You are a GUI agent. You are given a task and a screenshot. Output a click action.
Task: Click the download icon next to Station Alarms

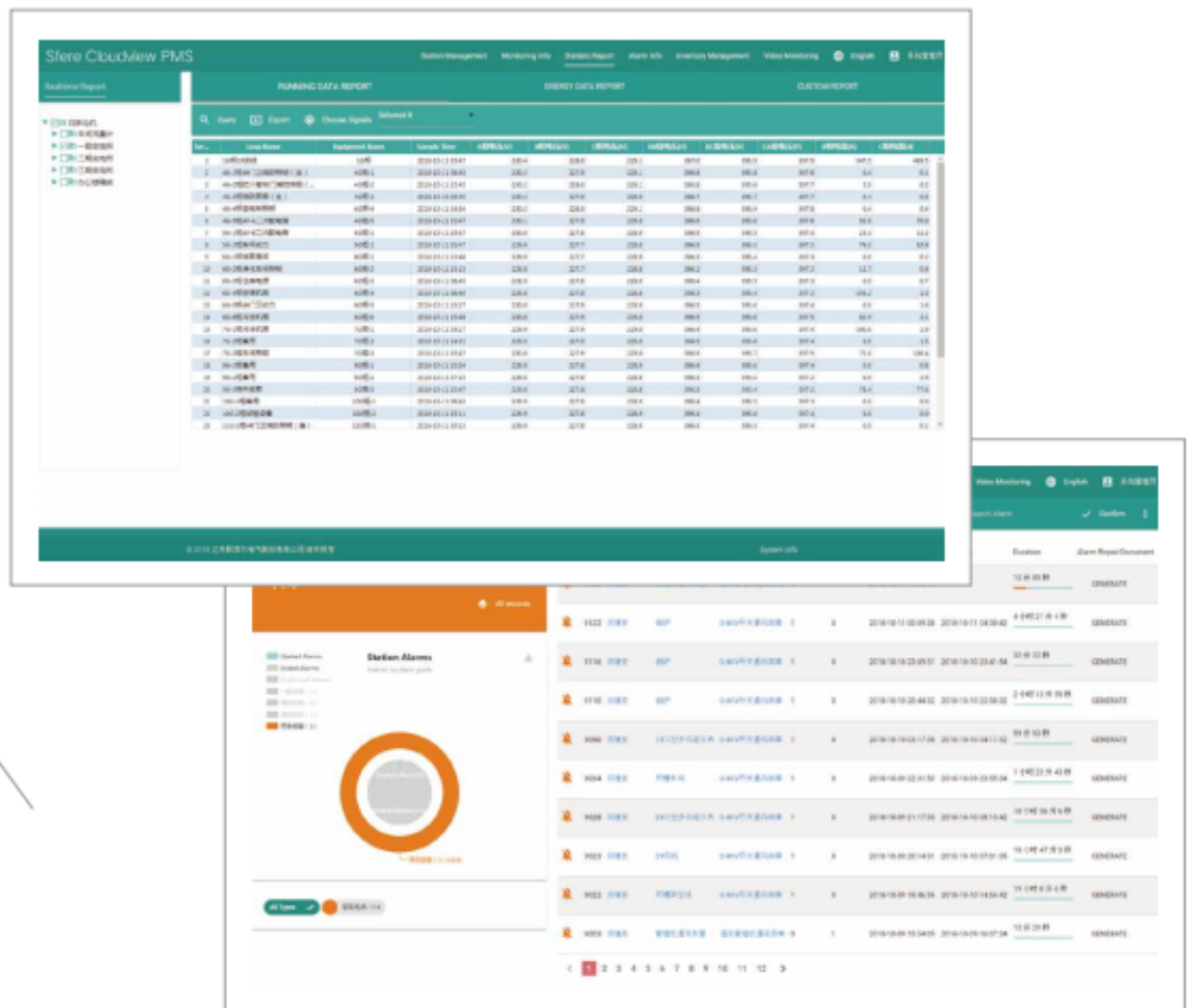click(x=528, y=658)
